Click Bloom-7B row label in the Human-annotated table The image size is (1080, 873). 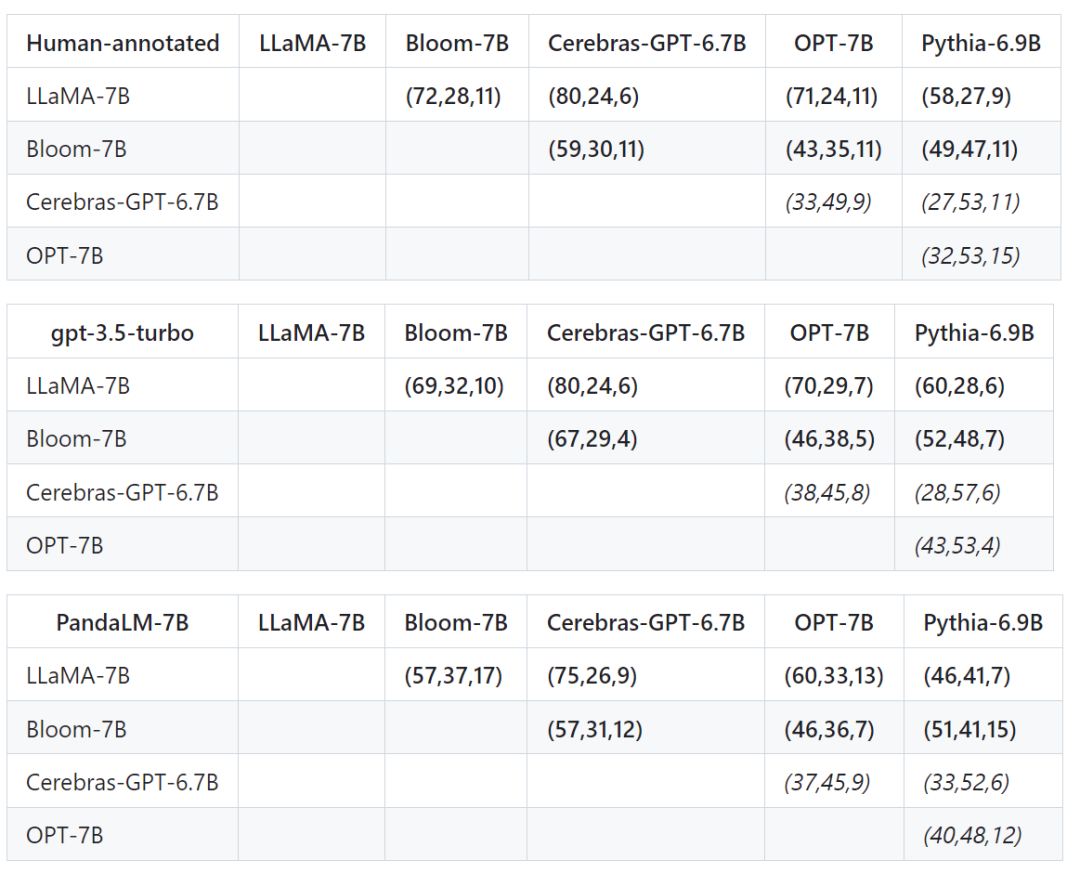point(76,149)
